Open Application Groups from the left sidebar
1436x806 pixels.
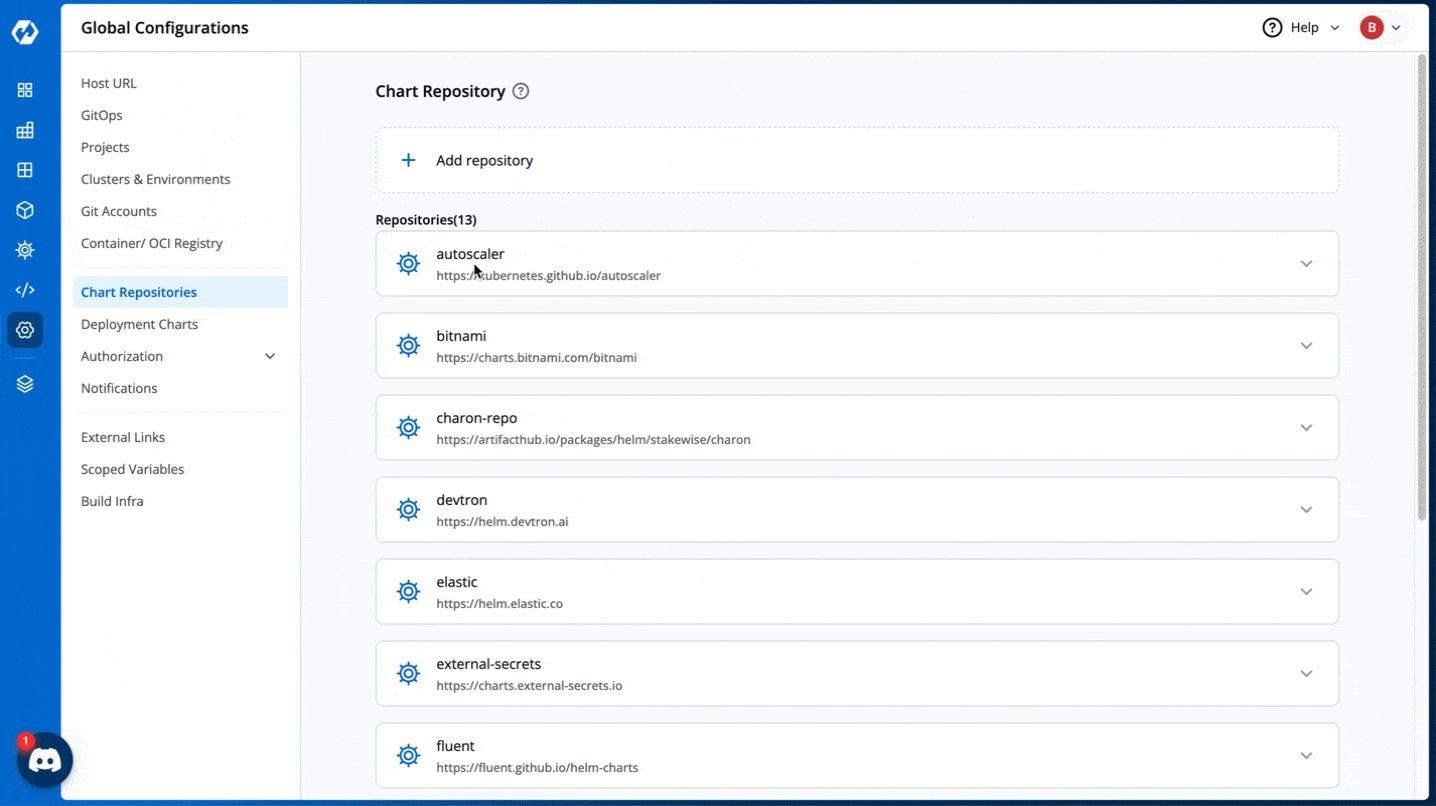click(24, 170)
